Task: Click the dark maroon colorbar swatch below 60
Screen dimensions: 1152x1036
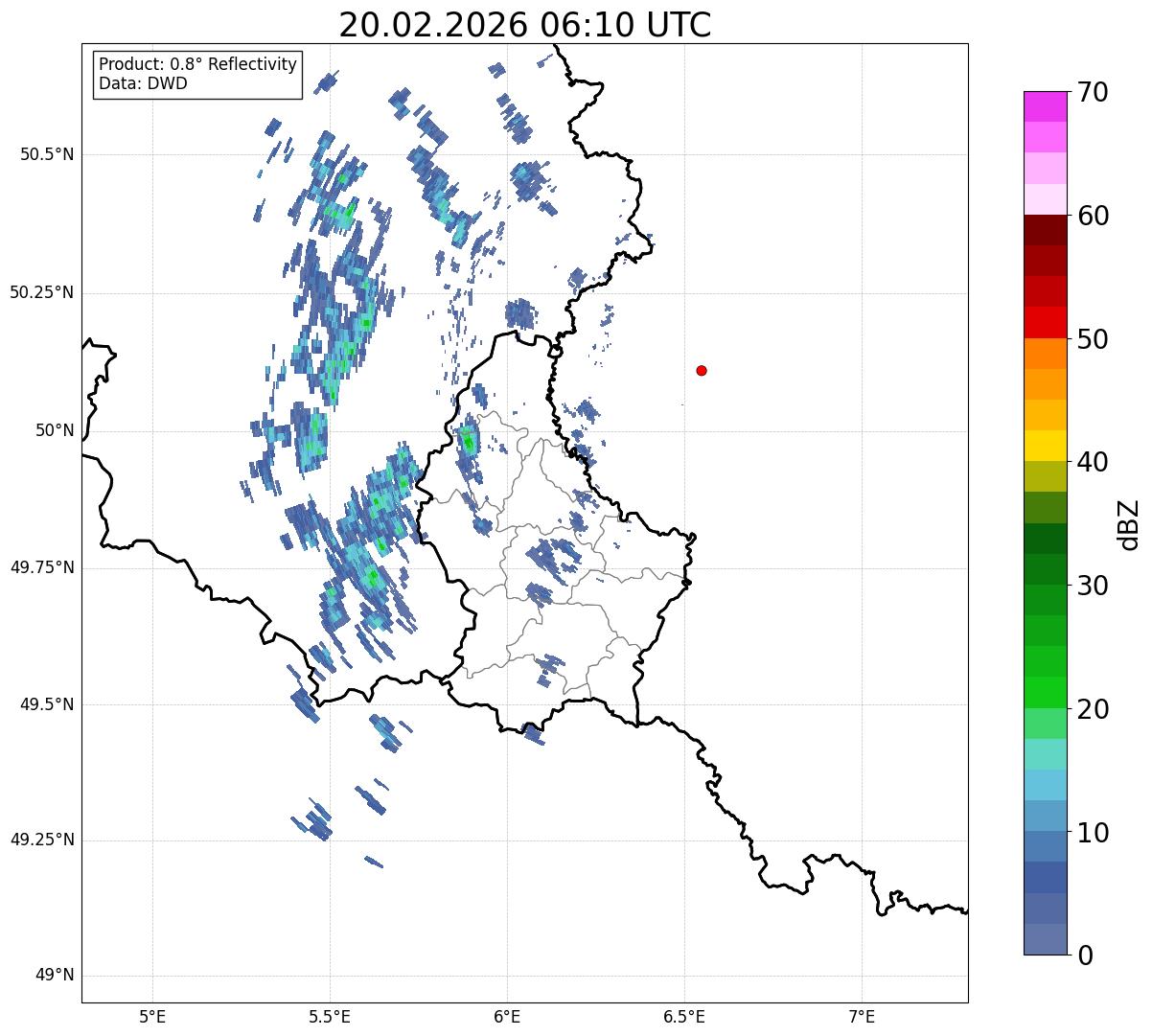Action: [1046, 230]
